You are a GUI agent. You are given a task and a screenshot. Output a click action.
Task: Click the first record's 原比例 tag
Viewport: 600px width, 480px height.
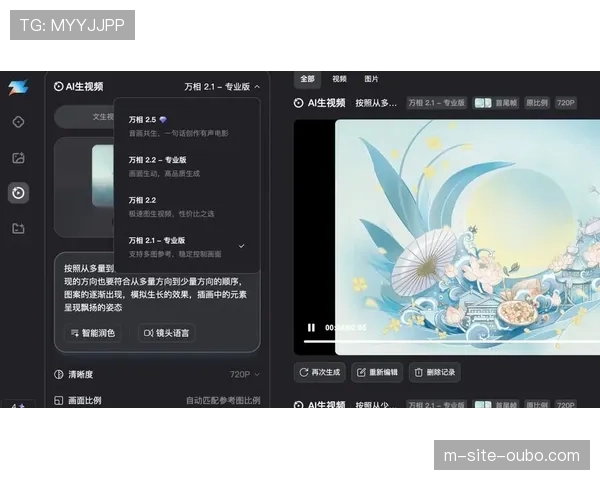point(537,103)
